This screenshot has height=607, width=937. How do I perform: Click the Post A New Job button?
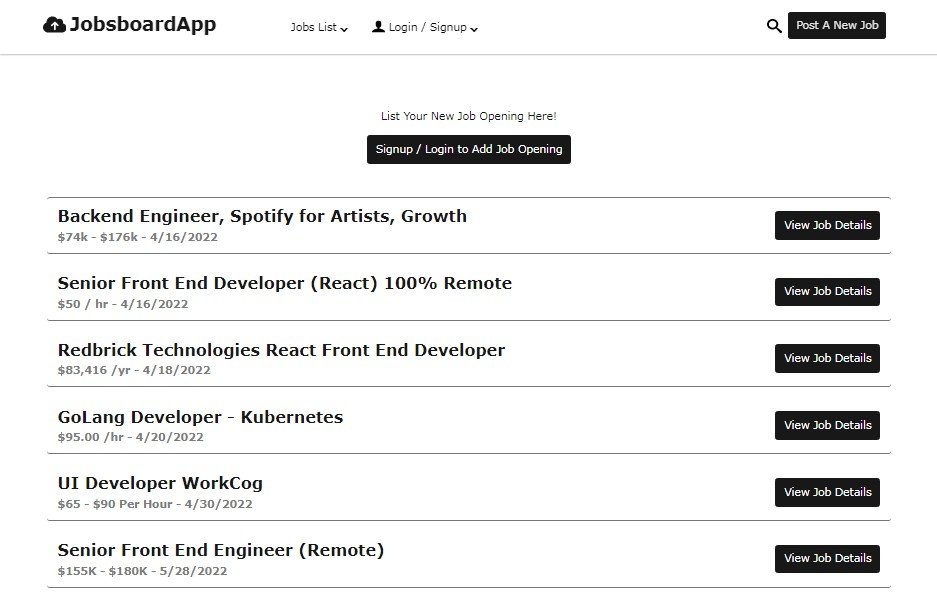pyautogui.click(x=836, y=25)
